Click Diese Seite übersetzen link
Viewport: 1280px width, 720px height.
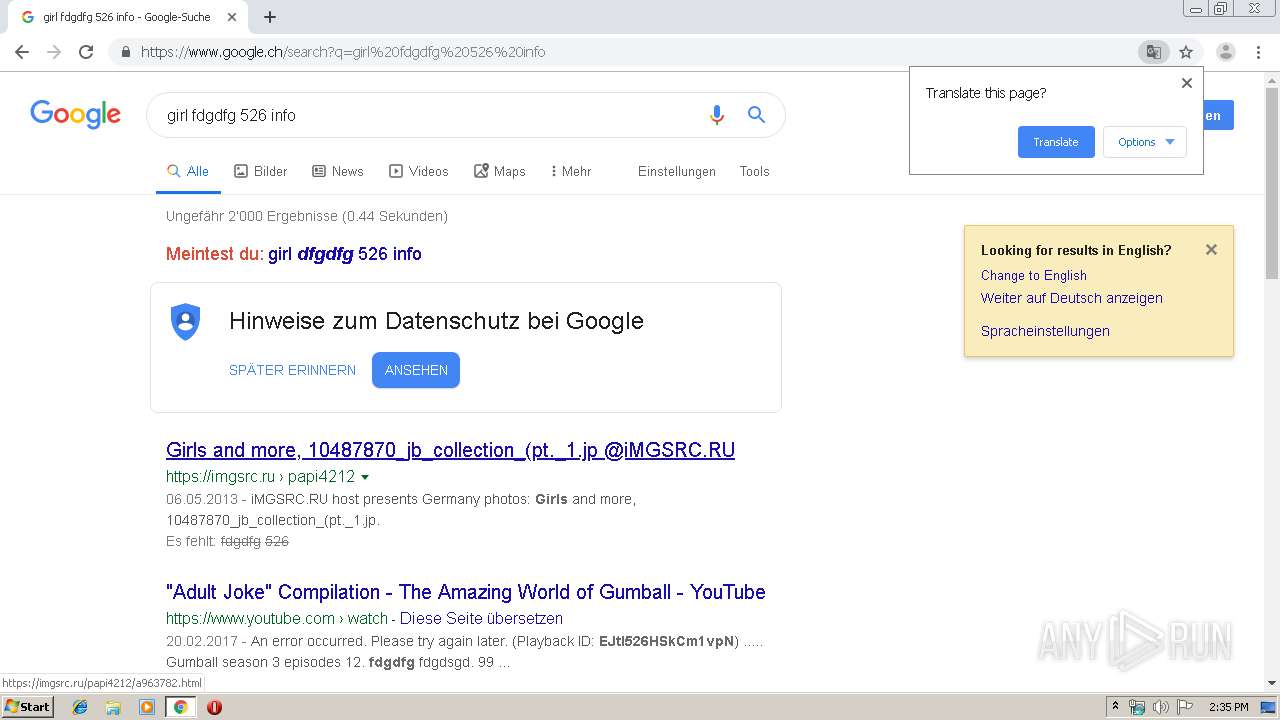(x=481, y=619)
